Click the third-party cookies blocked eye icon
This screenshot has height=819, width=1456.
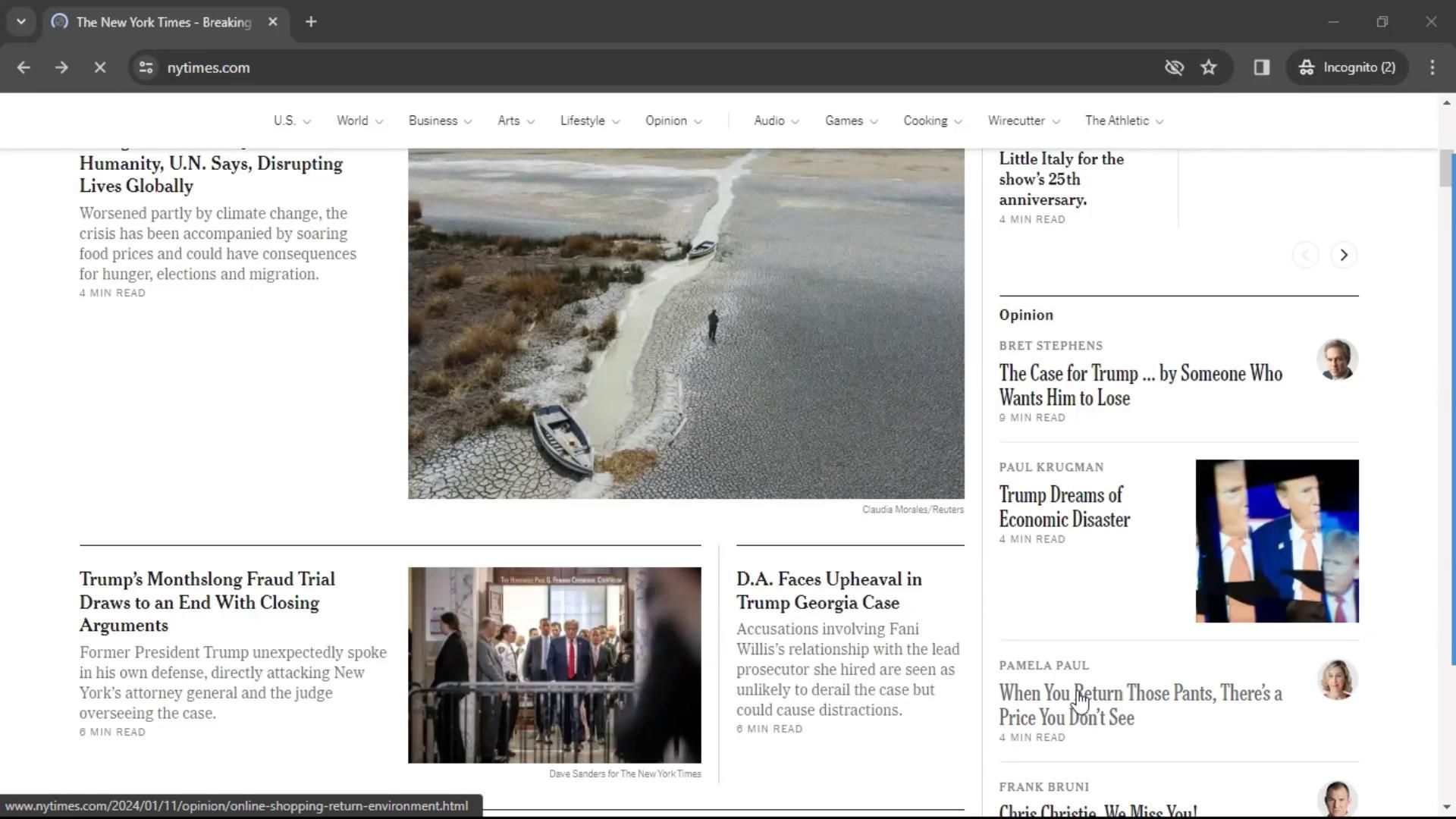pos(1174,67)
